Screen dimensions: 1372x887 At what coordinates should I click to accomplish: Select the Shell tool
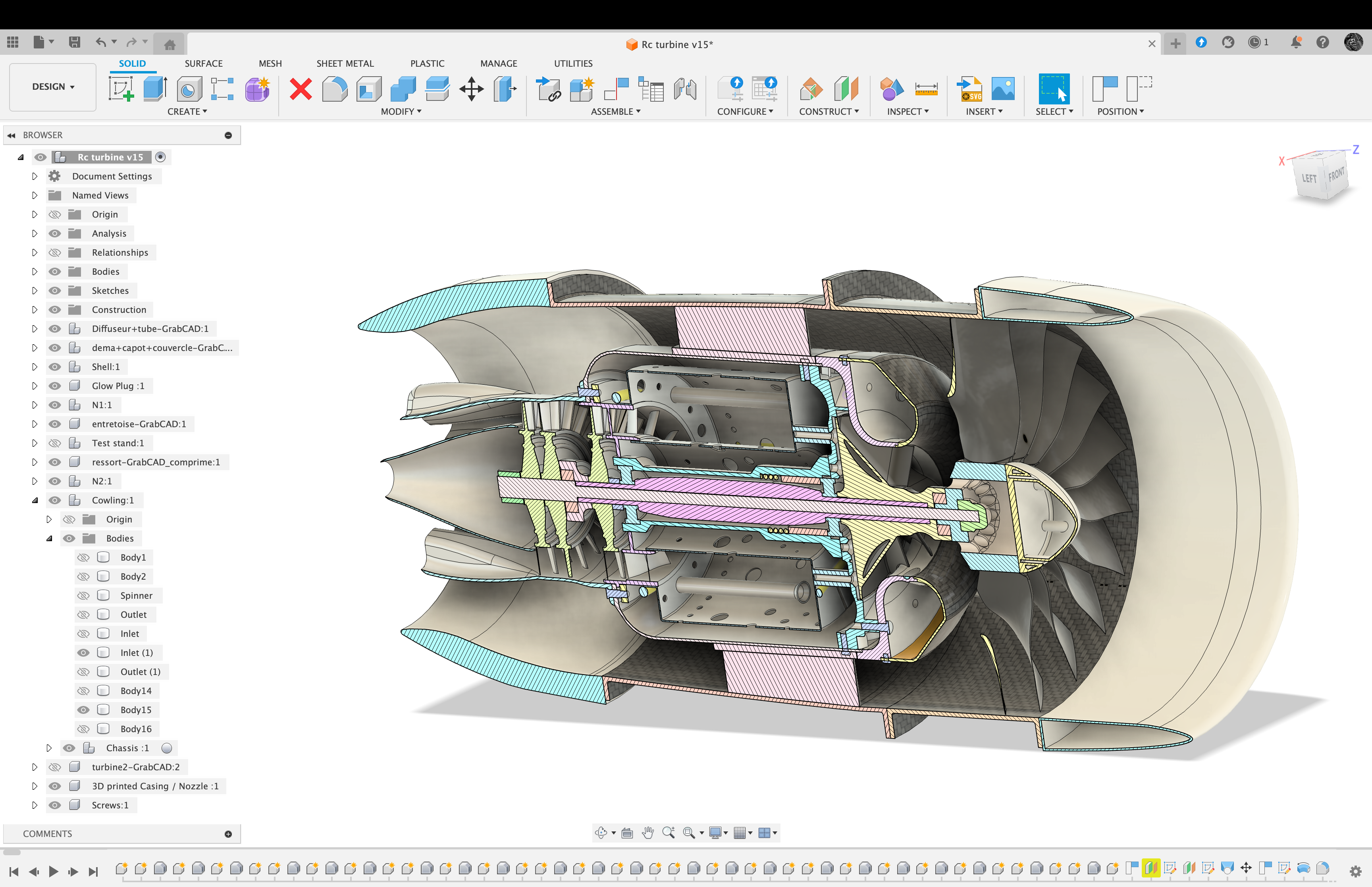(x=369, y=89)
